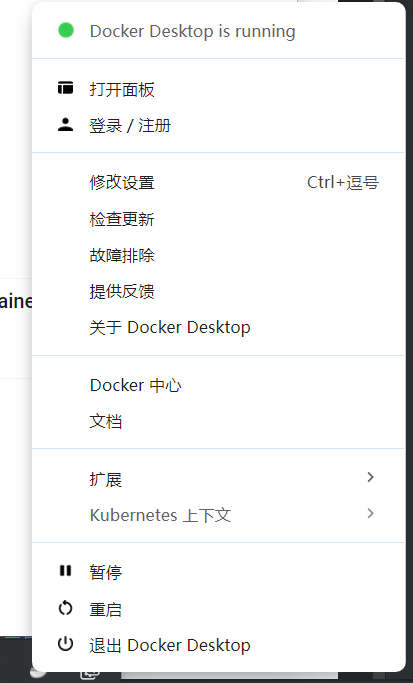The height and width of the screenshot is (683, 413).
Task: Select the Kubernetes 上下文 menu label
Action: click(x=160, y=515)
